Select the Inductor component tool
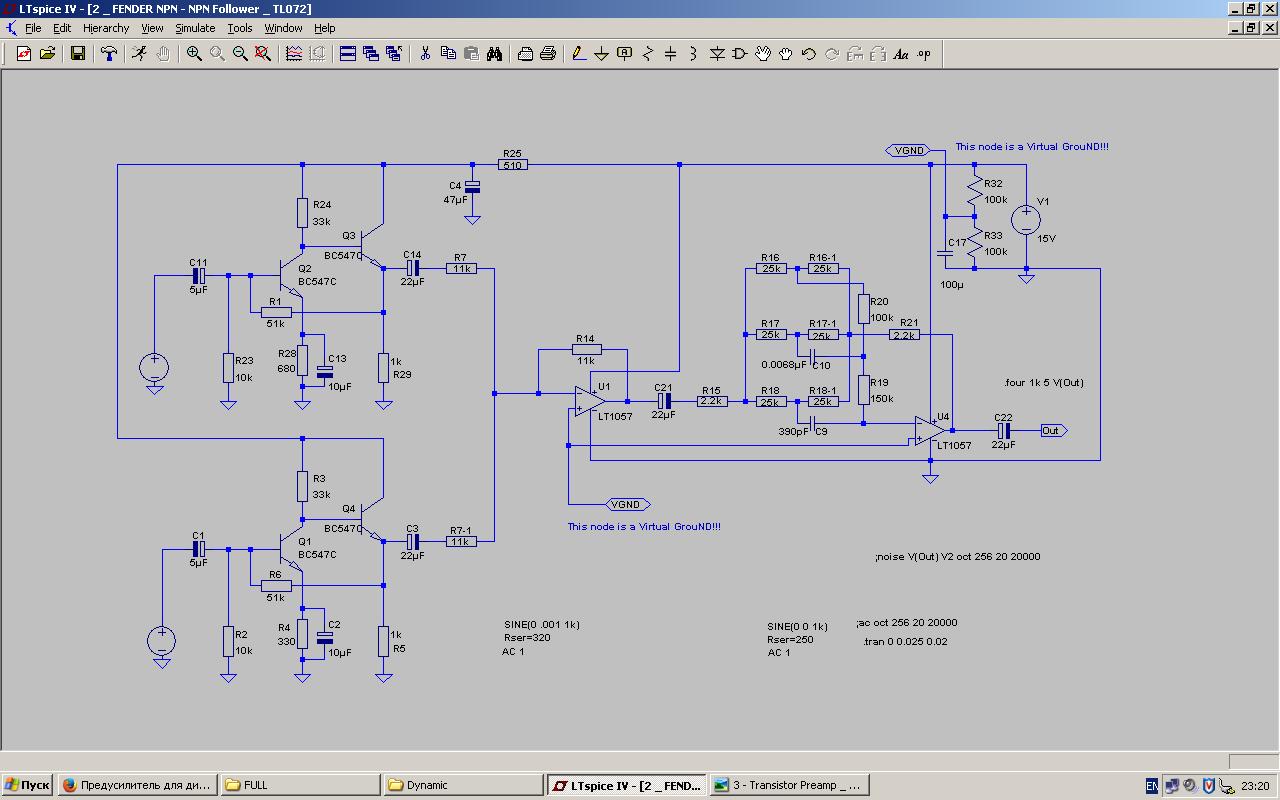The width and height of the screenshot is (1280, 800). [x=693, y=54]
